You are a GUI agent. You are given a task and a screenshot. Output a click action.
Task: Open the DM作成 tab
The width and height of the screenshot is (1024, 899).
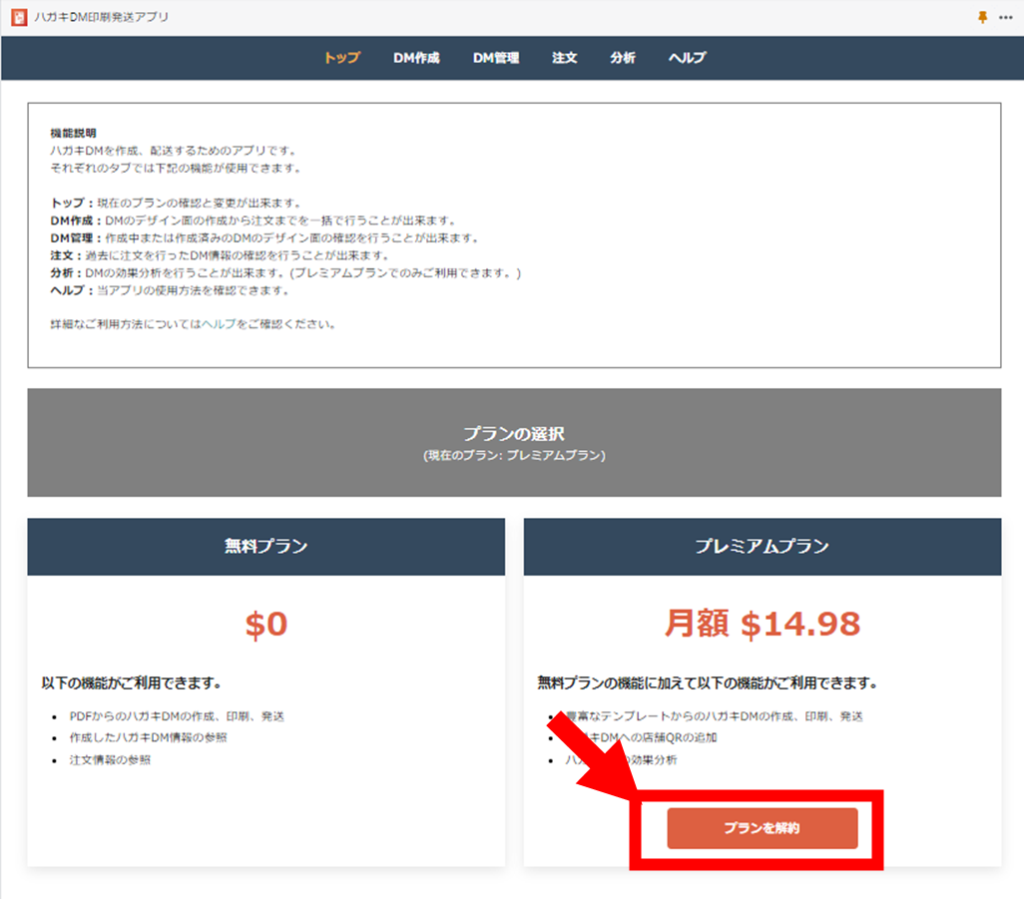tap(416, 58)
